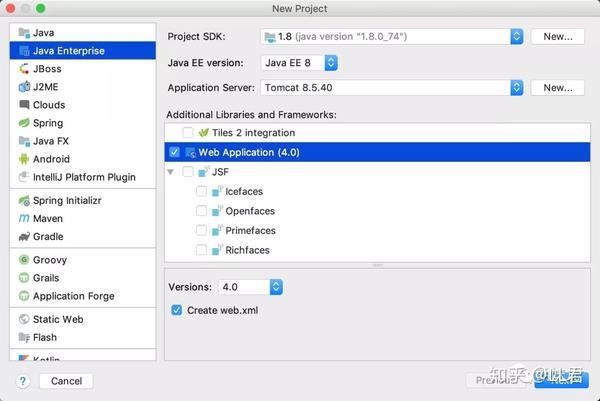Viewport: 600px width, 401px height.
Task: Click the Primefaces library icon
Action: (x=217, y=230)
